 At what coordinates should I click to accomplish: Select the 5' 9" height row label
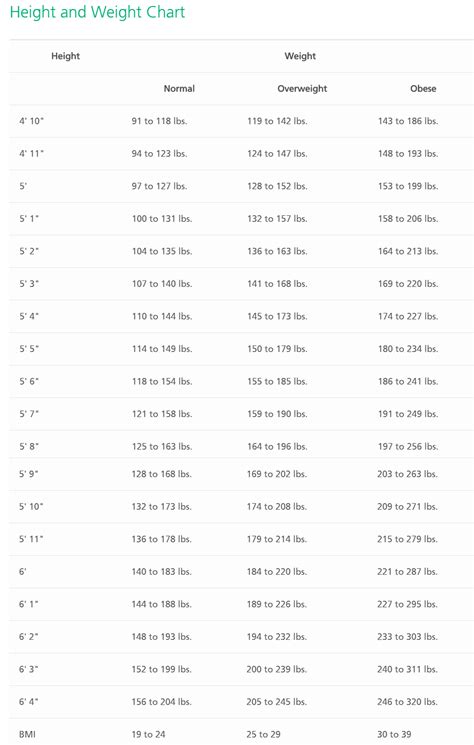(x=29, y=474)
